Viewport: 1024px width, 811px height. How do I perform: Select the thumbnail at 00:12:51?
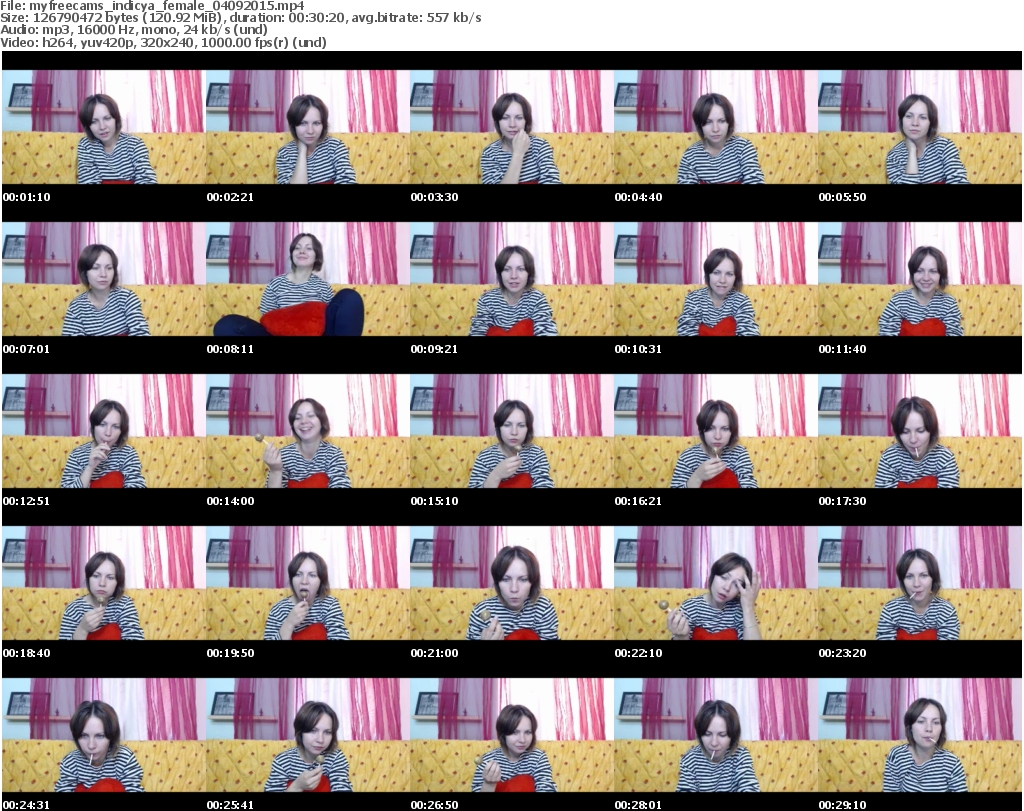point(104,431)
